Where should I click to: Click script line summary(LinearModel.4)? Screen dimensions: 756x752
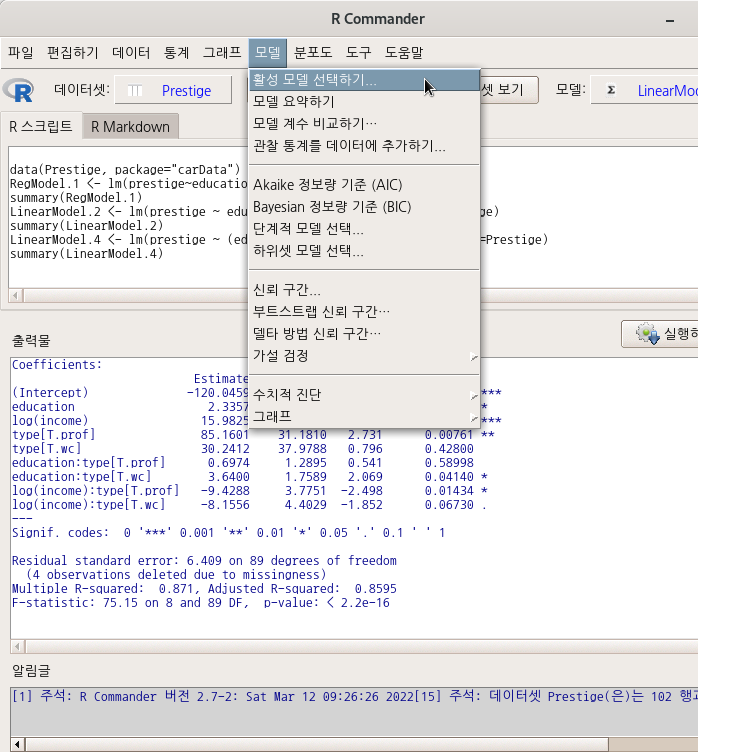pyautogui.click(x=87, y=254)
